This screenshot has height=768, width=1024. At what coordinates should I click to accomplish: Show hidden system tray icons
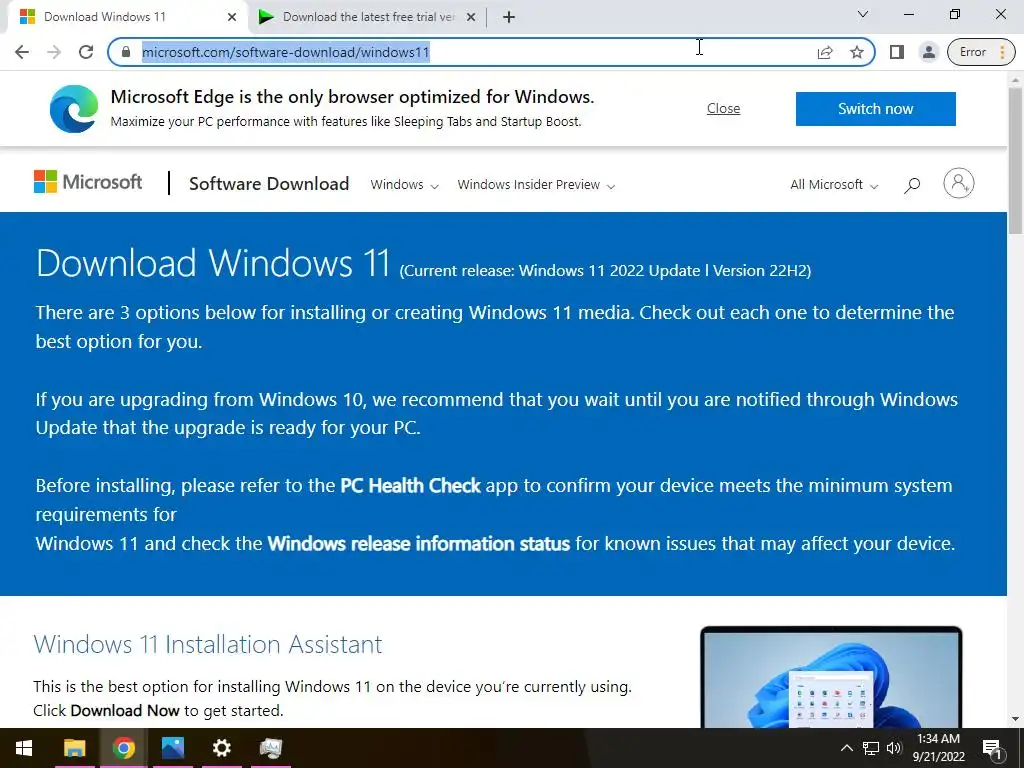click(x=846, y=748)
